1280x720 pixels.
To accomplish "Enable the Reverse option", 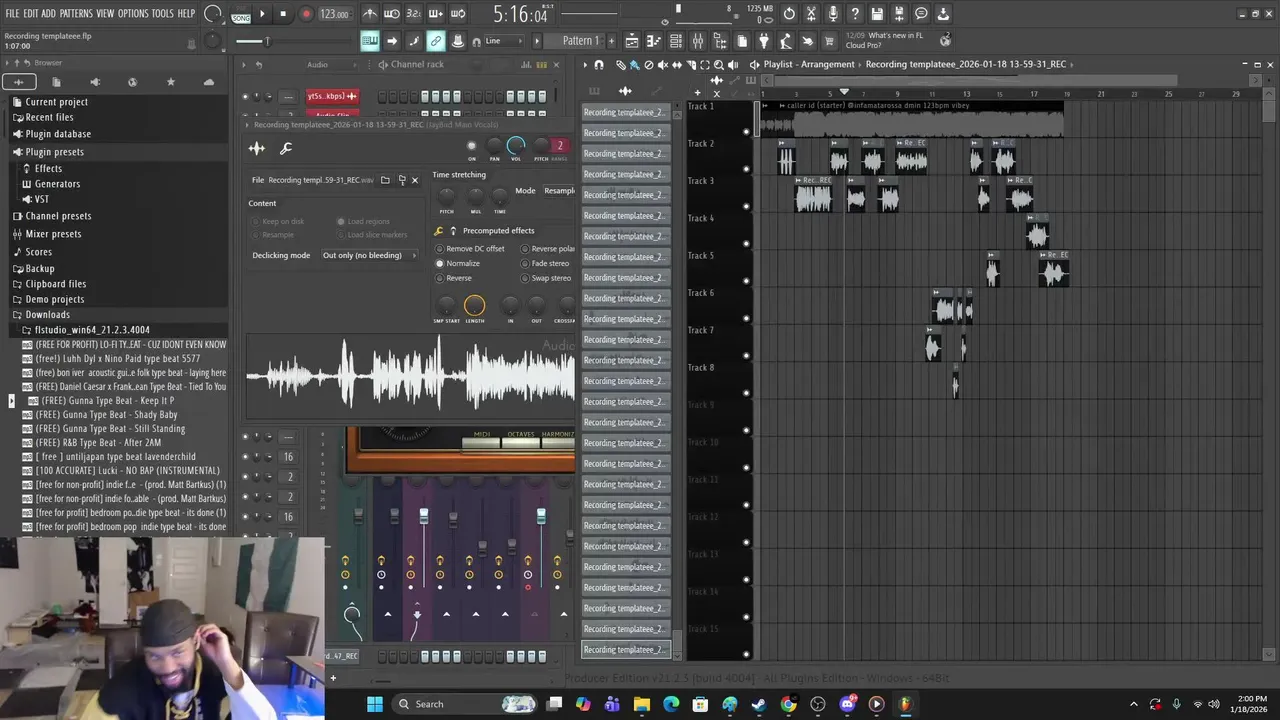I will [x=454, y=278].
